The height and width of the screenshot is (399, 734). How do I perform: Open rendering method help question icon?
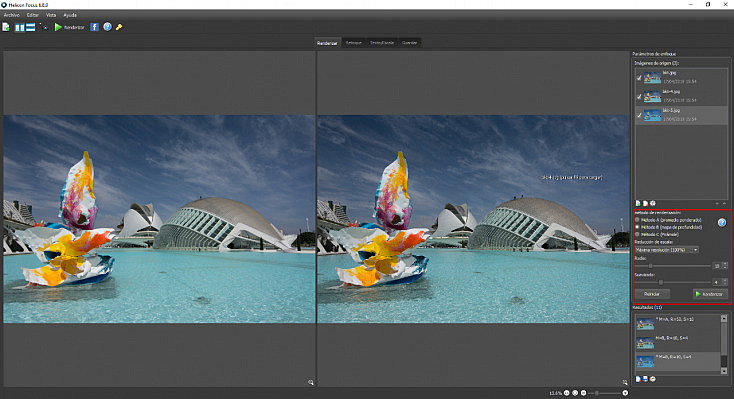tap(722, 223)
